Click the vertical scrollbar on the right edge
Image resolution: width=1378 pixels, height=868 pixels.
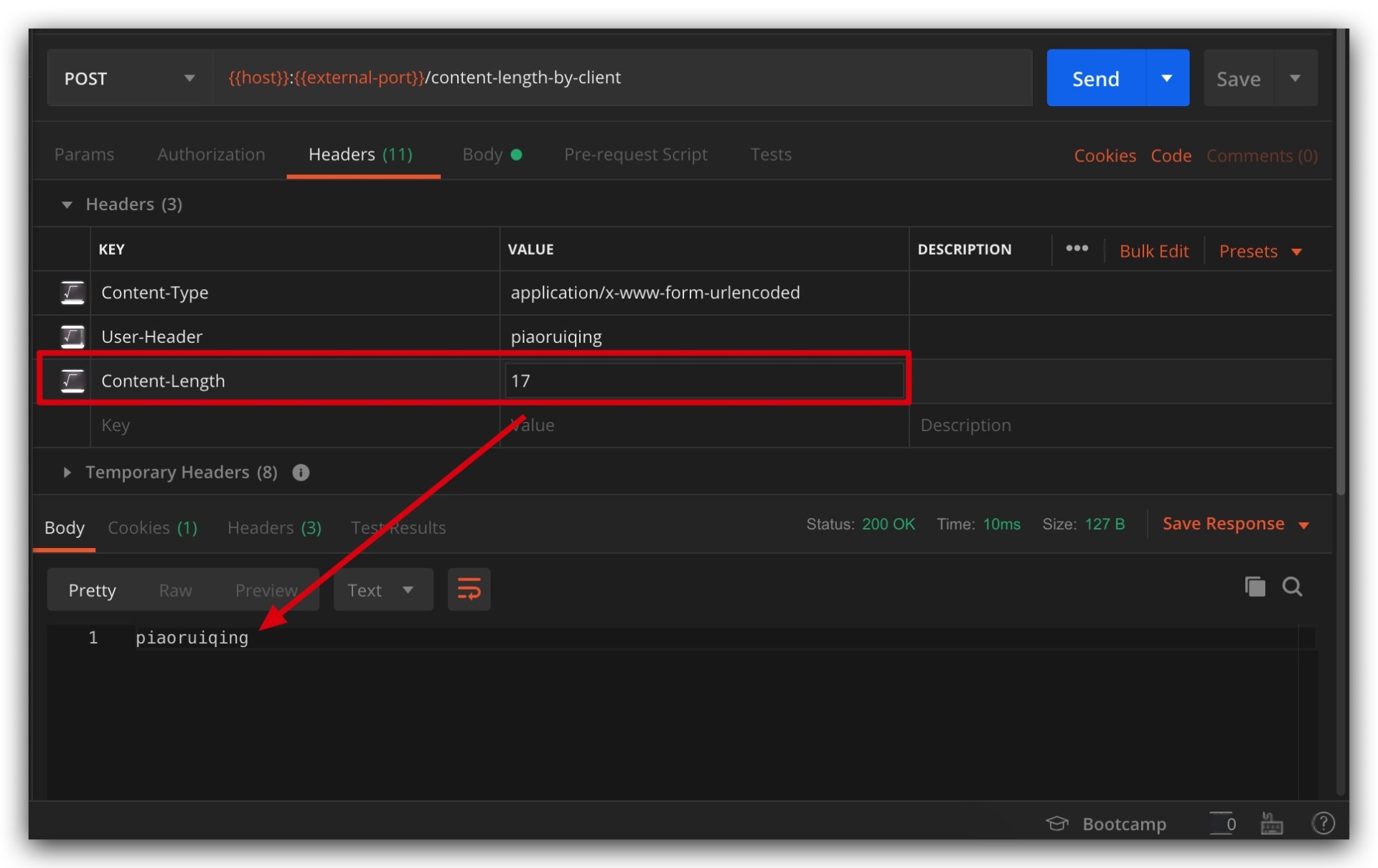(1341, 262)
